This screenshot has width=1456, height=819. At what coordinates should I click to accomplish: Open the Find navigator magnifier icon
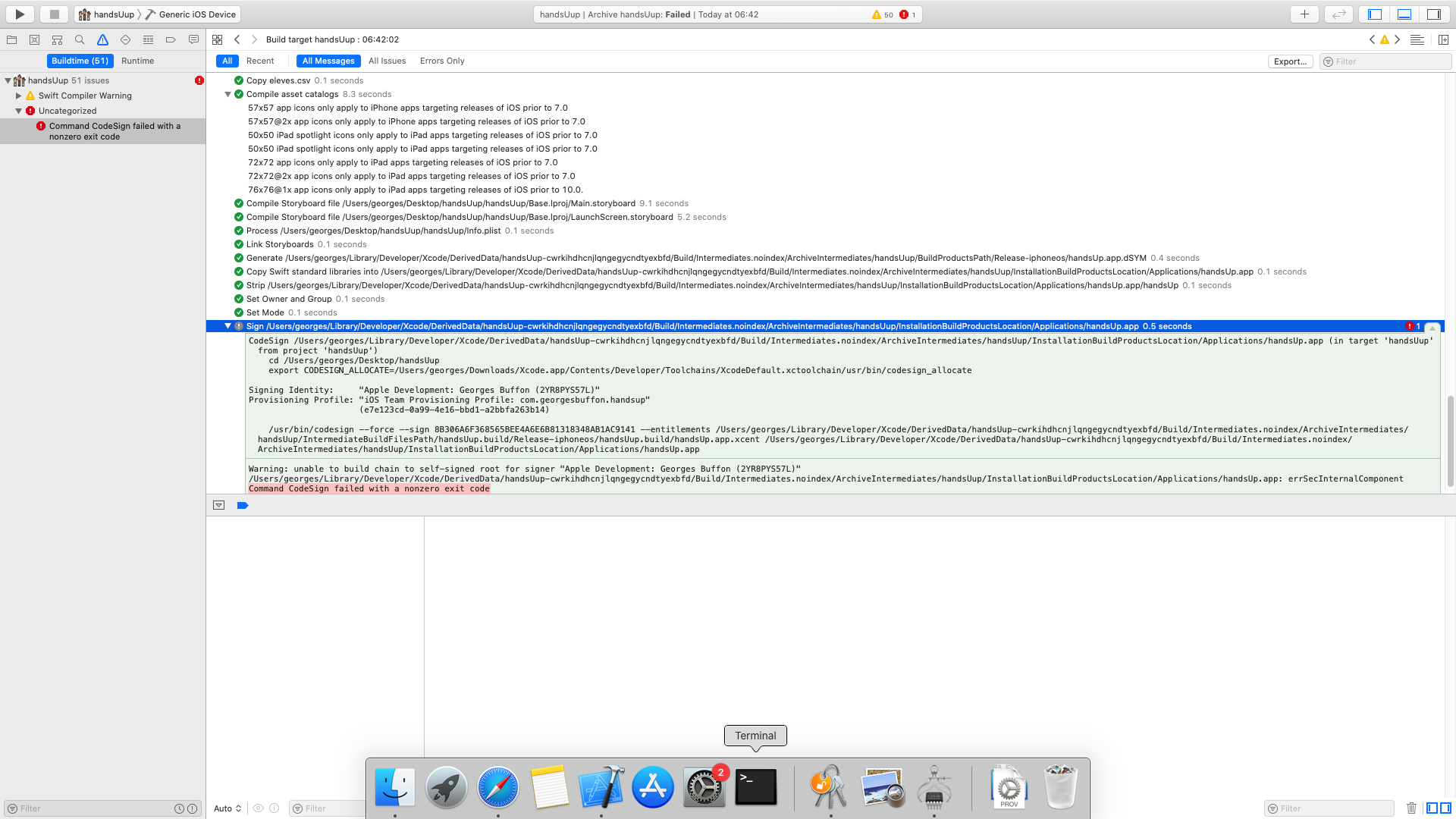coord(80,39)
